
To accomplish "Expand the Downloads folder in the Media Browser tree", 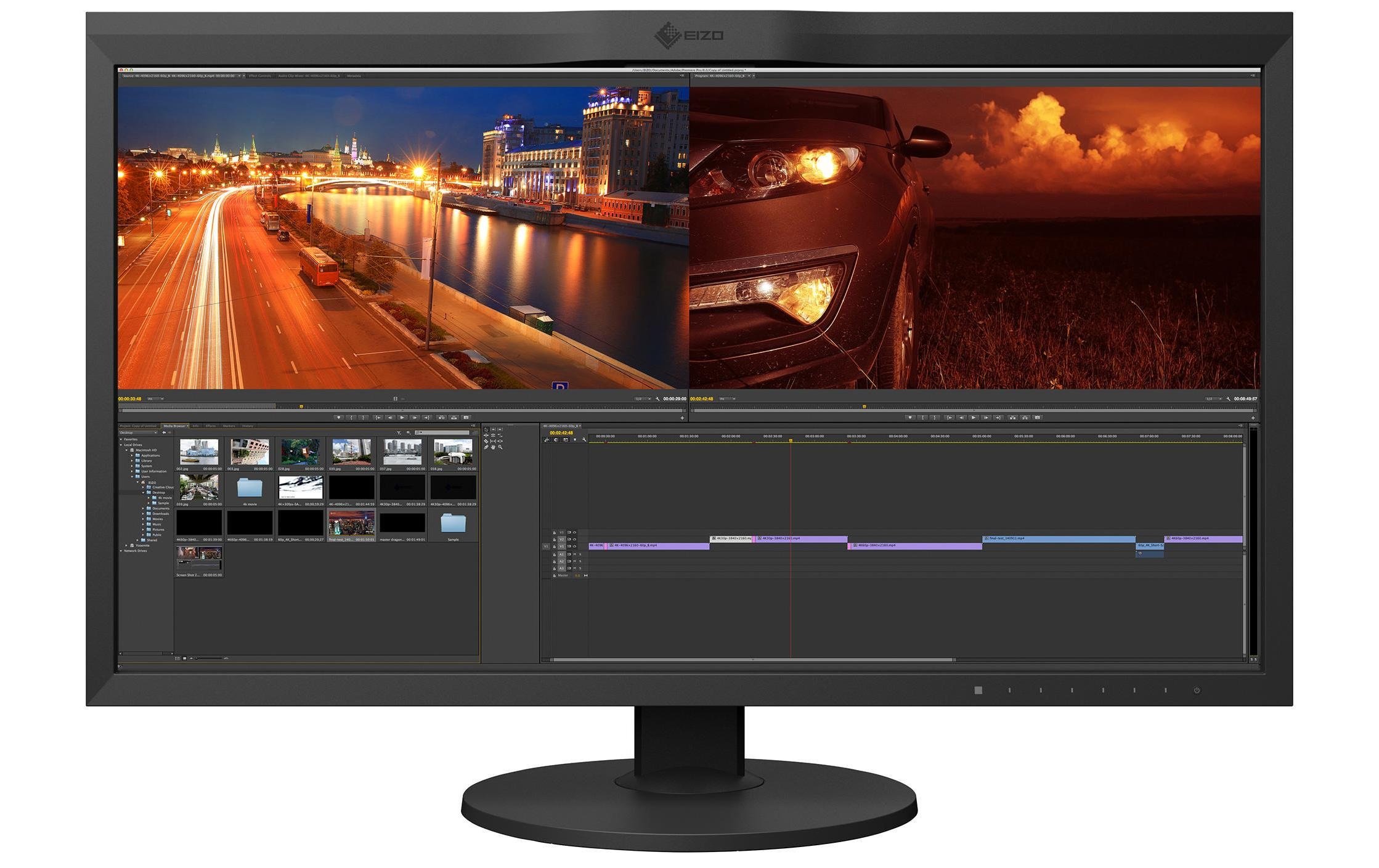I will tap(143, 514).
